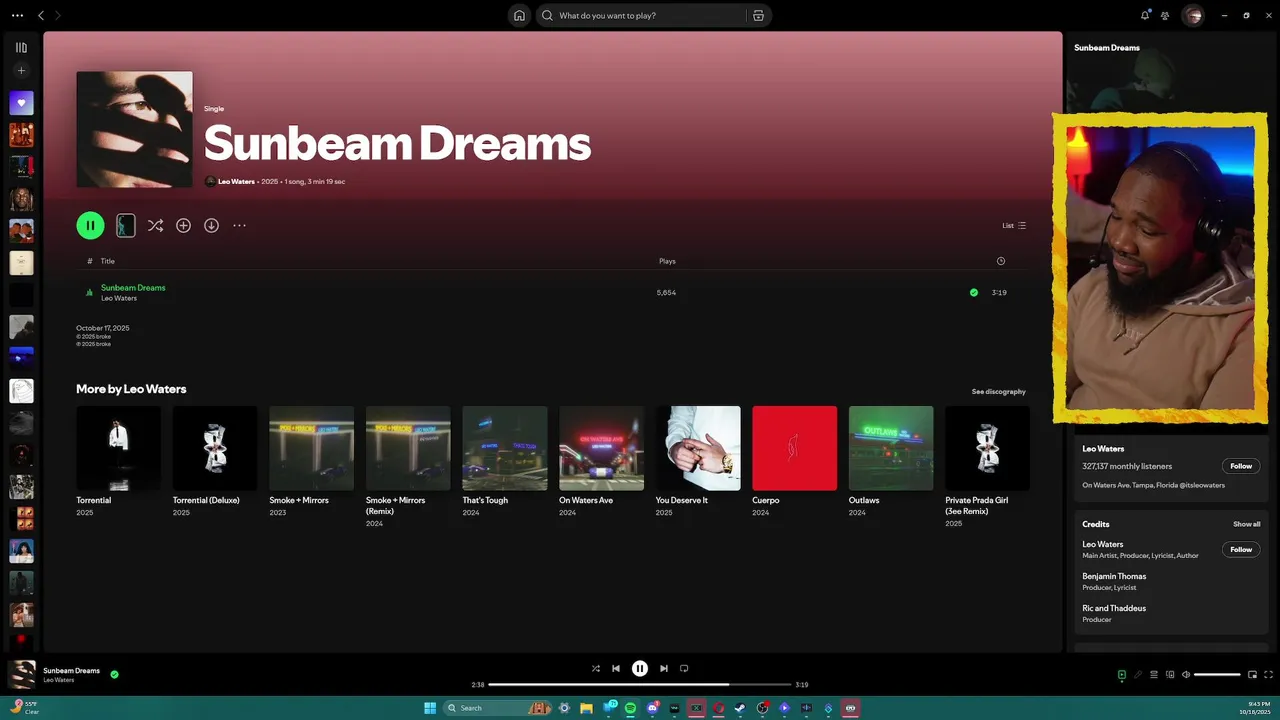
Task: Follow Leo Waters in Credits section
Action: [x=1241, y=549]
